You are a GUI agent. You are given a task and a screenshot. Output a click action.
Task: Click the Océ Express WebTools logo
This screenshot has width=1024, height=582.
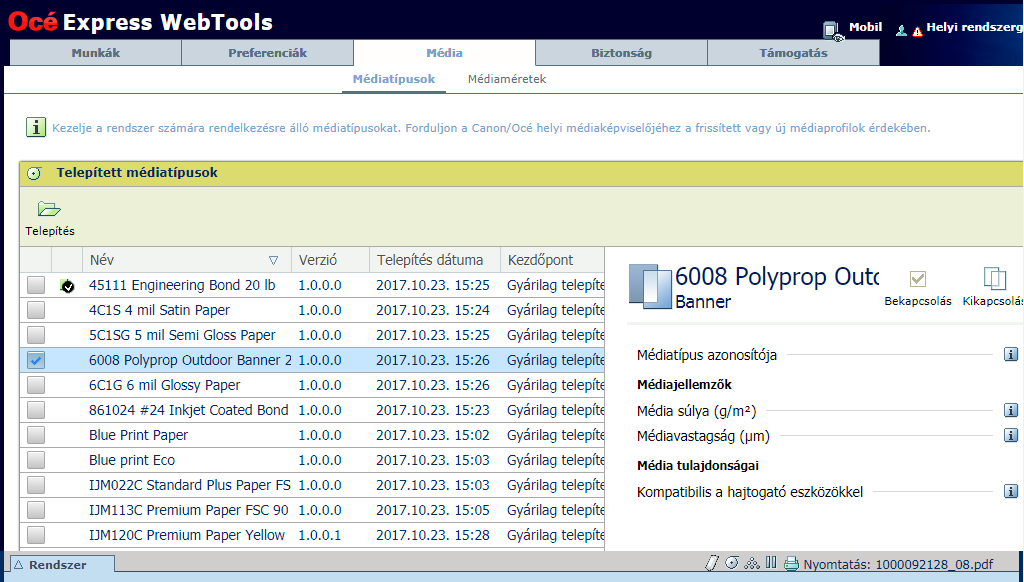[140, 22]
